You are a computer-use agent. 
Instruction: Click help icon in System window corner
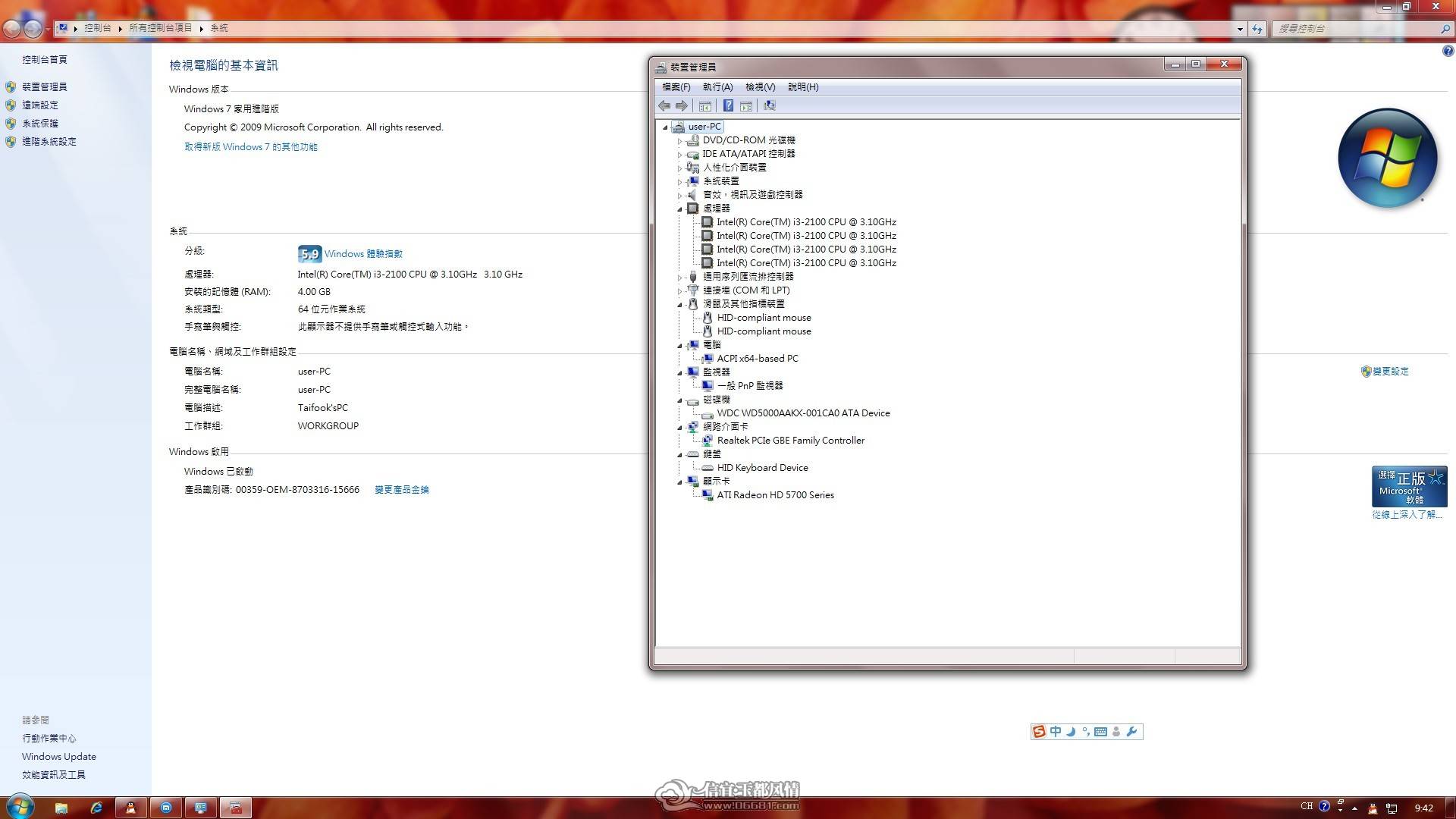(x=1448, y=52)
